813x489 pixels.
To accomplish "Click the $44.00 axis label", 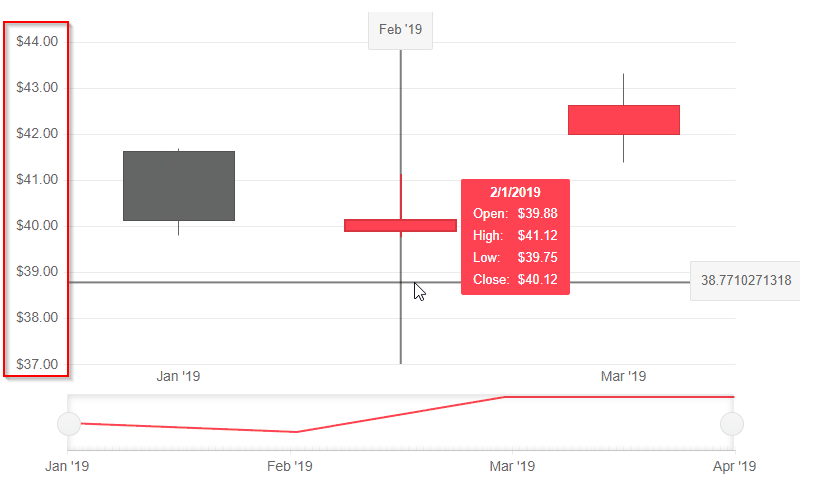I will click(37, 41).
